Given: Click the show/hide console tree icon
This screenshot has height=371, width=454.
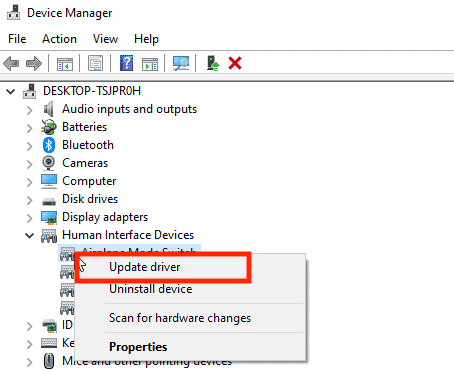Looking at the screenshot, I should 65,63.
